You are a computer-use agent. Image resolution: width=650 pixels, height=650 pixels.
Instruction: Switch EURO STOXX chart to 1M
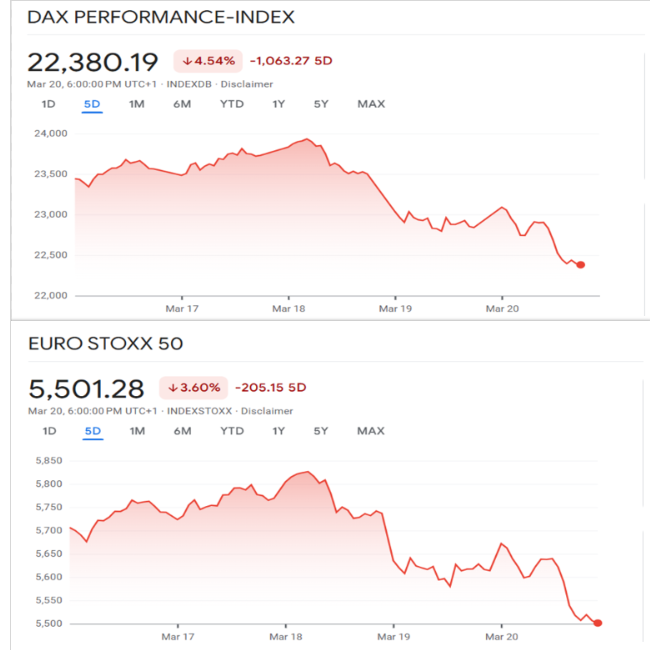(137, 431)
